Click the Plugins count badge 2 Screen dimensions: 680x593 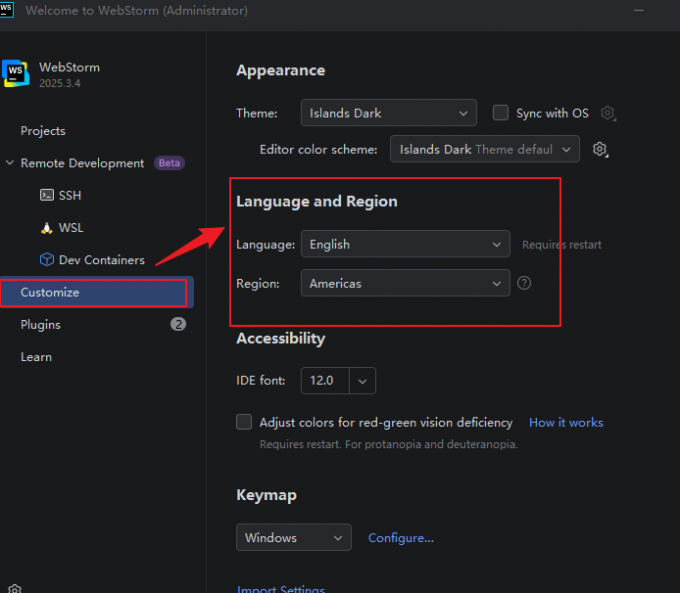pos(178,324)
